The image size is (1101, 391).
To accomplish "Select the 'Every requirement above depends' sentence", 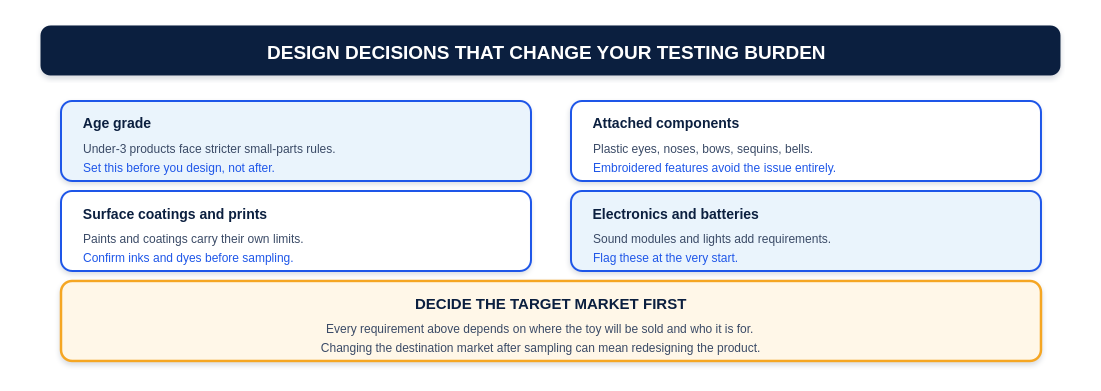I will coord(539,329).
